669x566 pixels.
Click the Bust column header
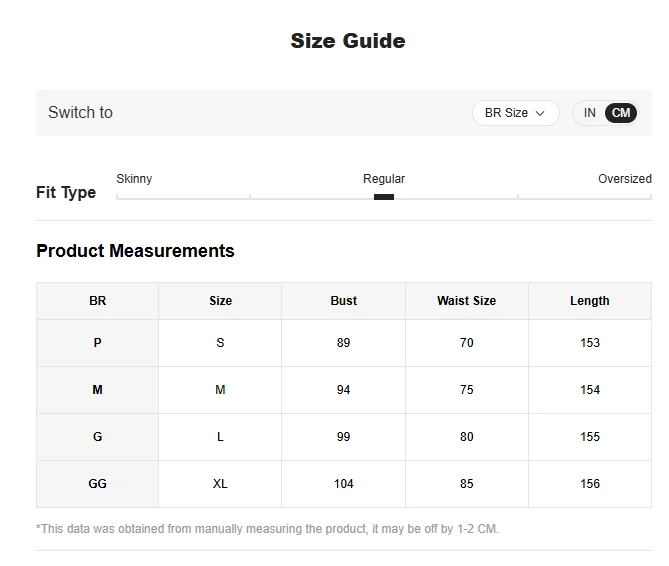(x=343, y=301)
